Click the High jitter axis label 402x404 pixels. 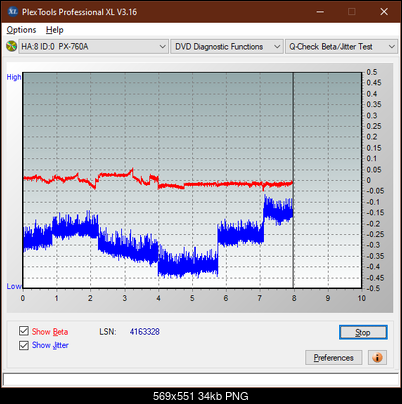(14, 77)
